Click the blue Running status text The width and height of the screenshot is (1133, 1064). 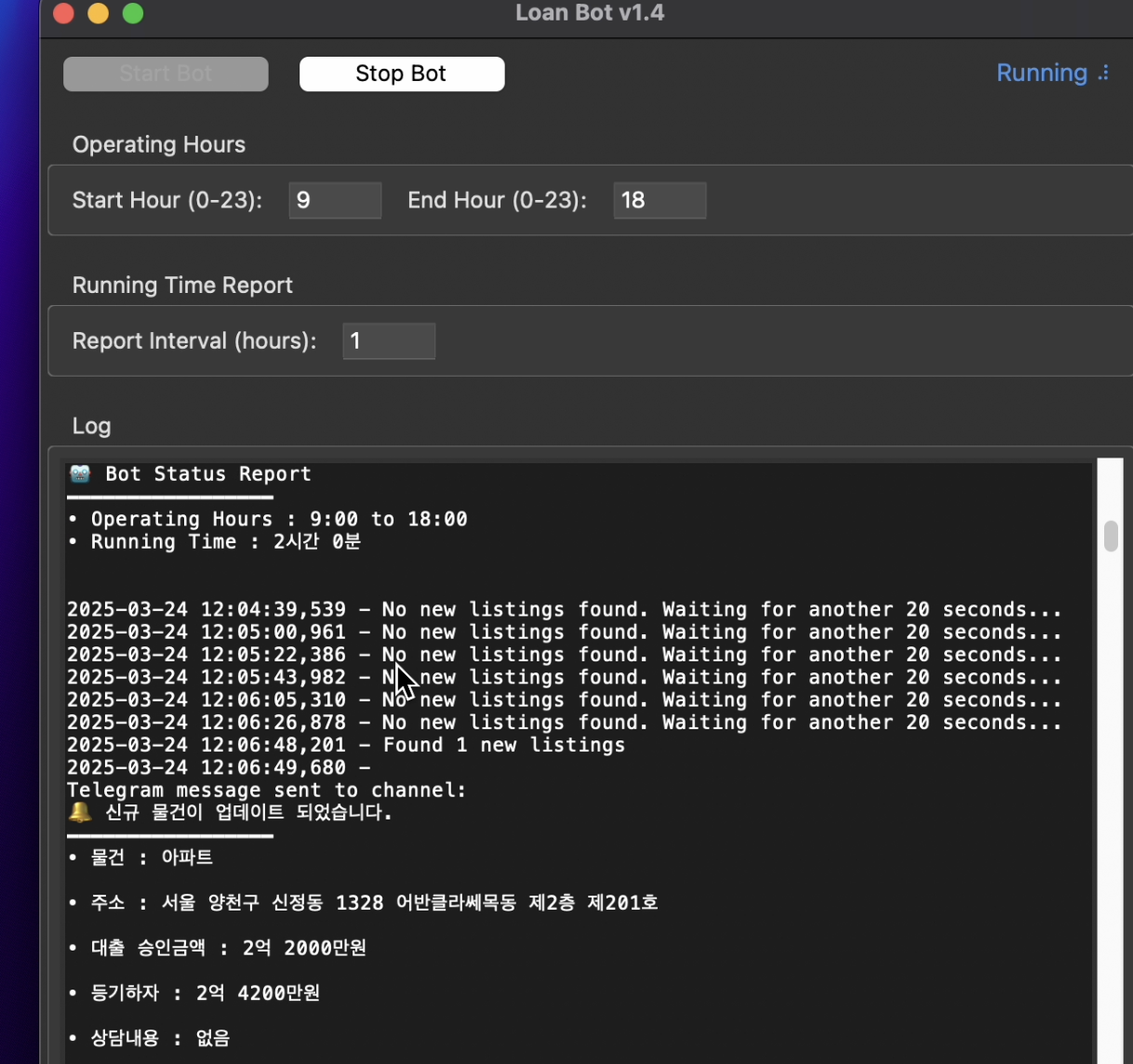point(1041,73)
